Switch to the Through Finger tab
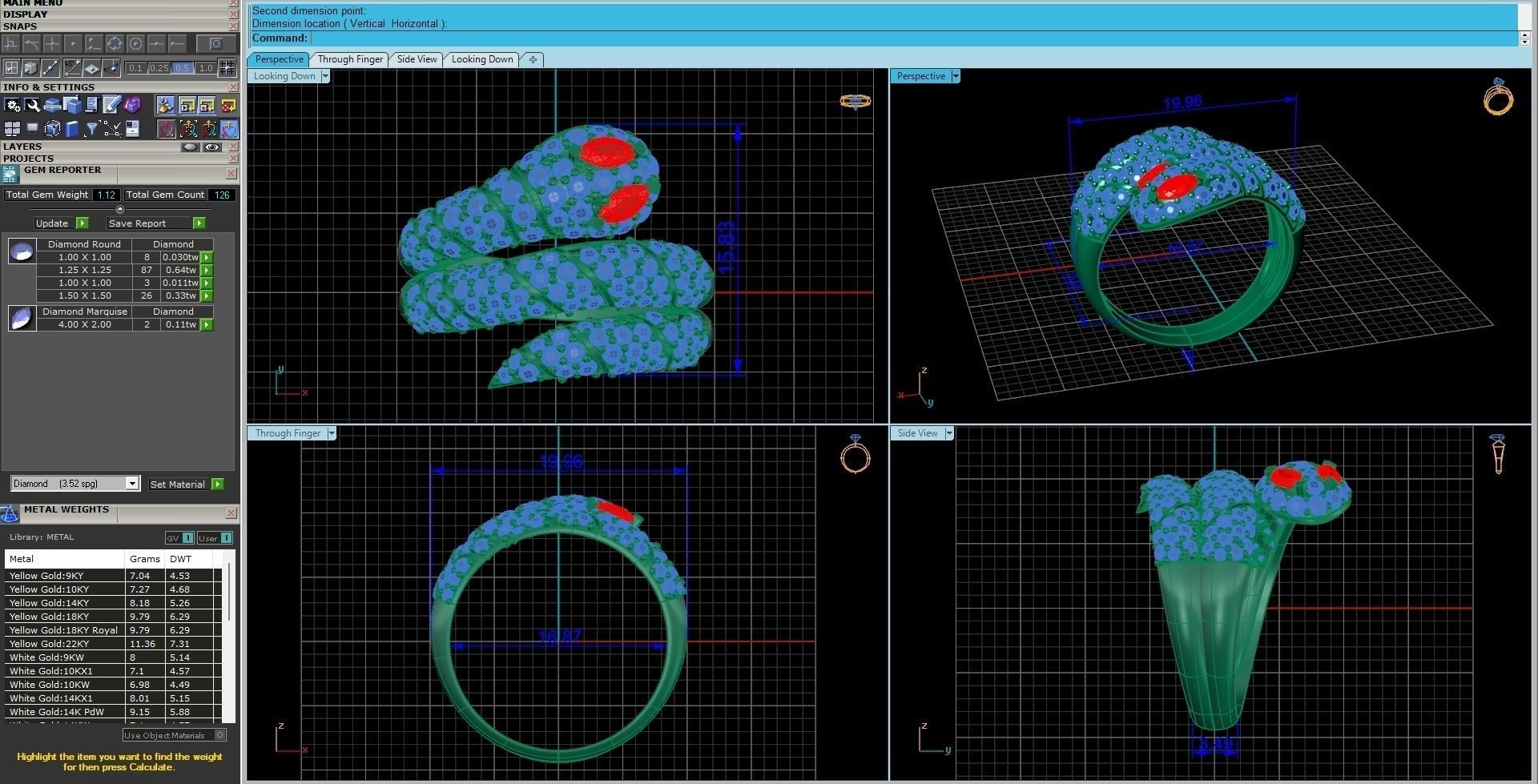 click(x=350, y=59)
